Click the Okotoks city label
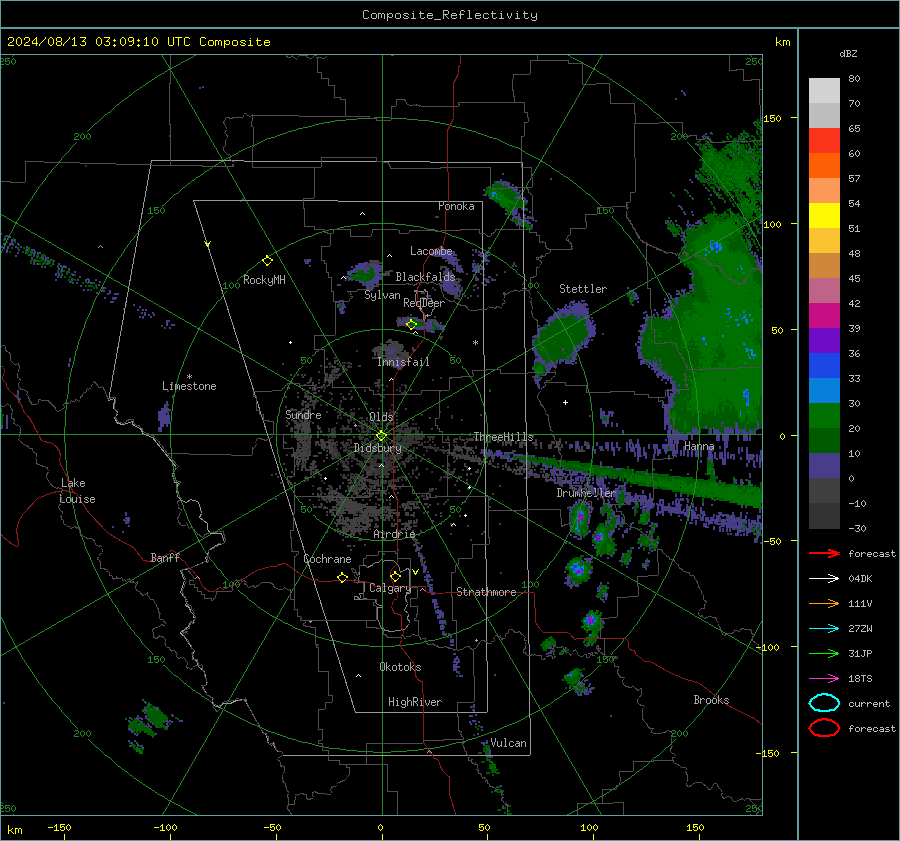 tap(400, 667)
